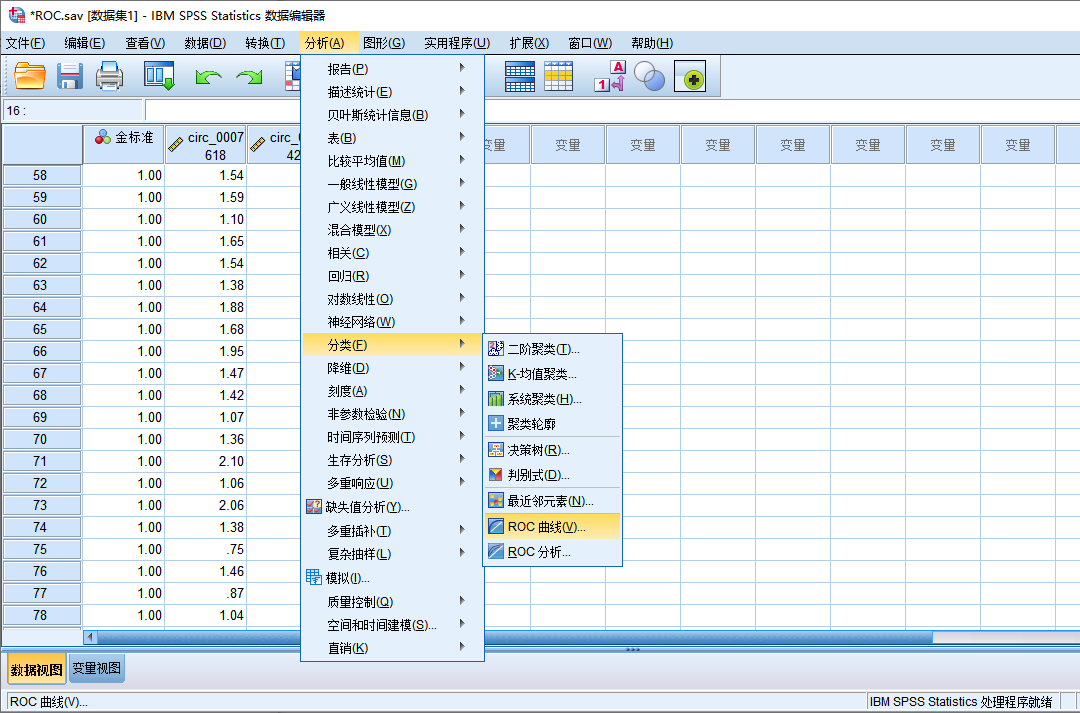Click the horizontal scrollbar left arrow
1080x713 pixels.
point(90,637)
